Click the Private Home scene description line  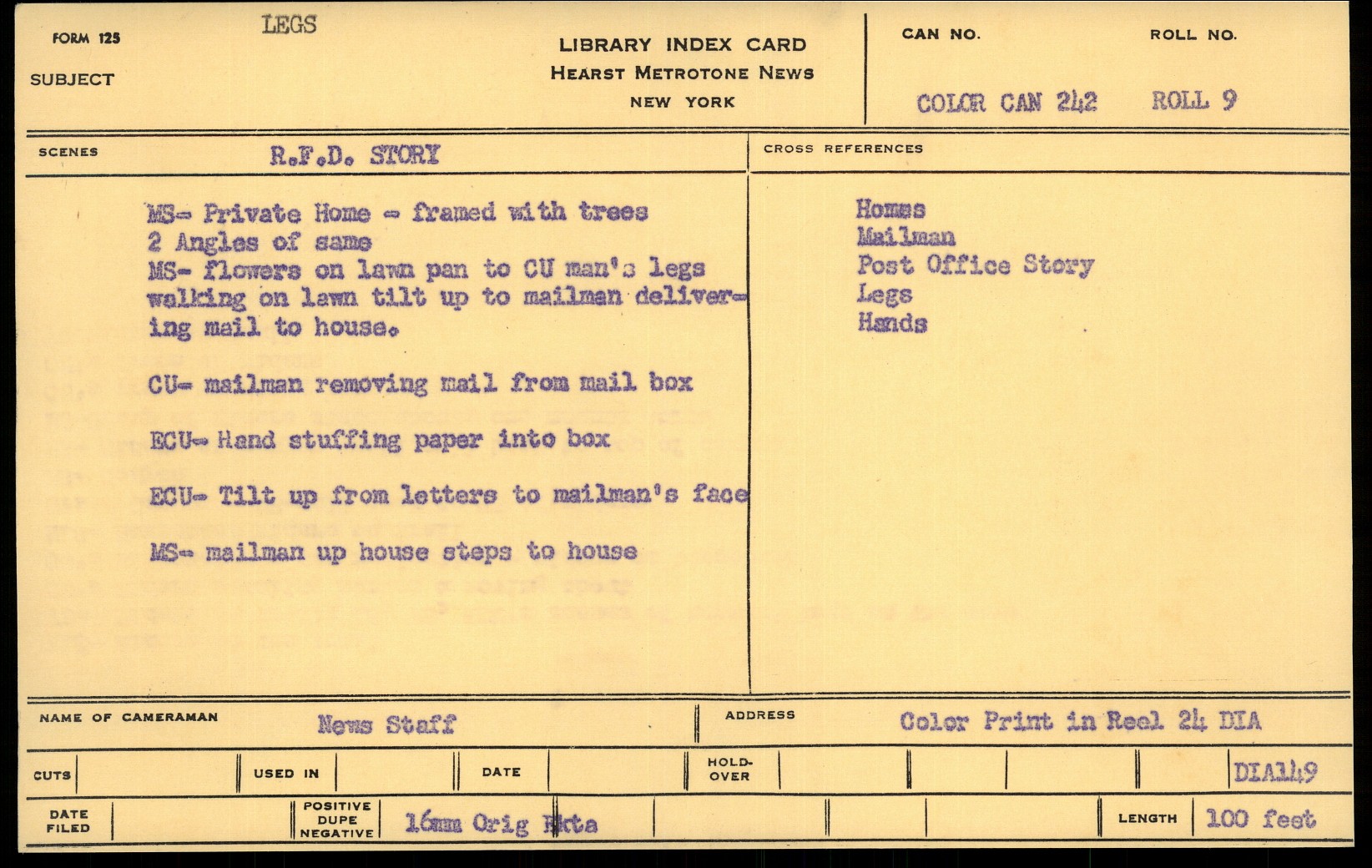pos(397,213)
